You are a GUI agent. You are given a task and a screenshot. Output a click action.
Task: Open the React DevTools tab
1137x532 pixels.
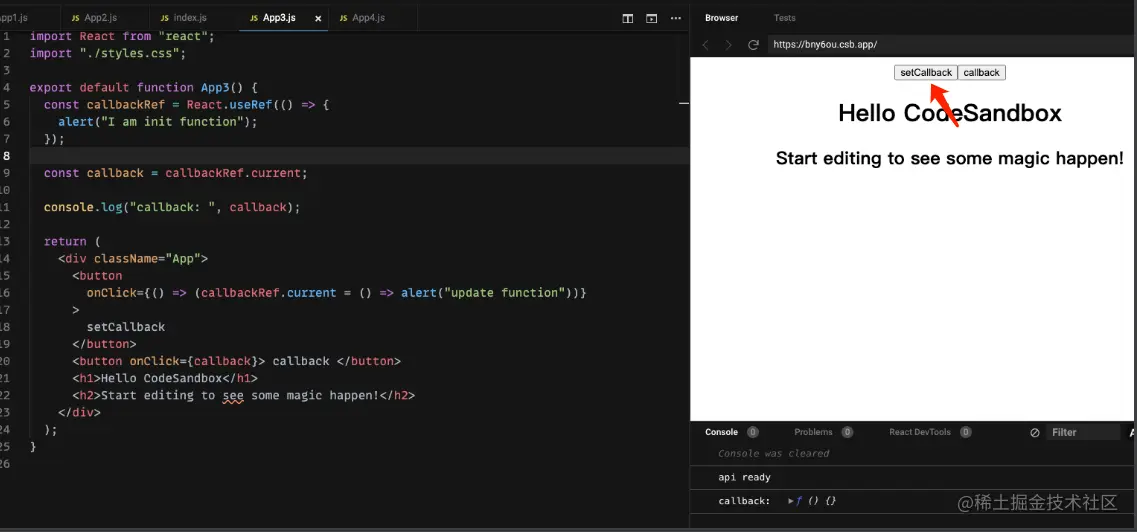[x=919, y=432]
